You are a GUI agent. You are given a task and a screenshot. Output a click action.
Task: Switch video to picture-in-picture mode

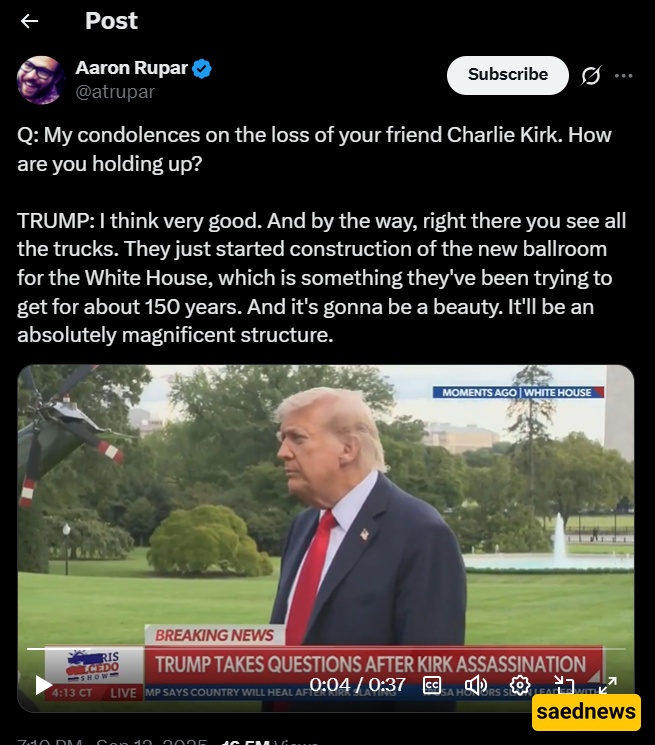point(564,685)
